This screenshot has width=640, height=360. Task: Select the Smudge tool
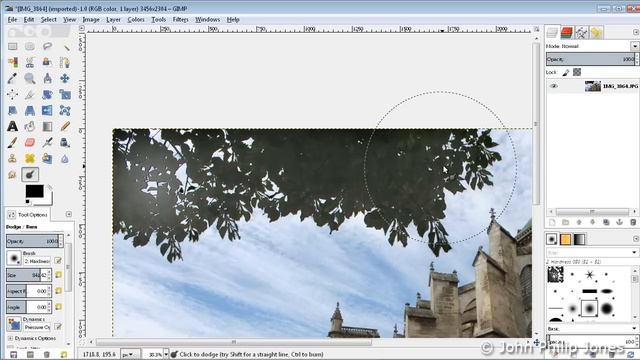pyautogui.click(x=13, y=174)
